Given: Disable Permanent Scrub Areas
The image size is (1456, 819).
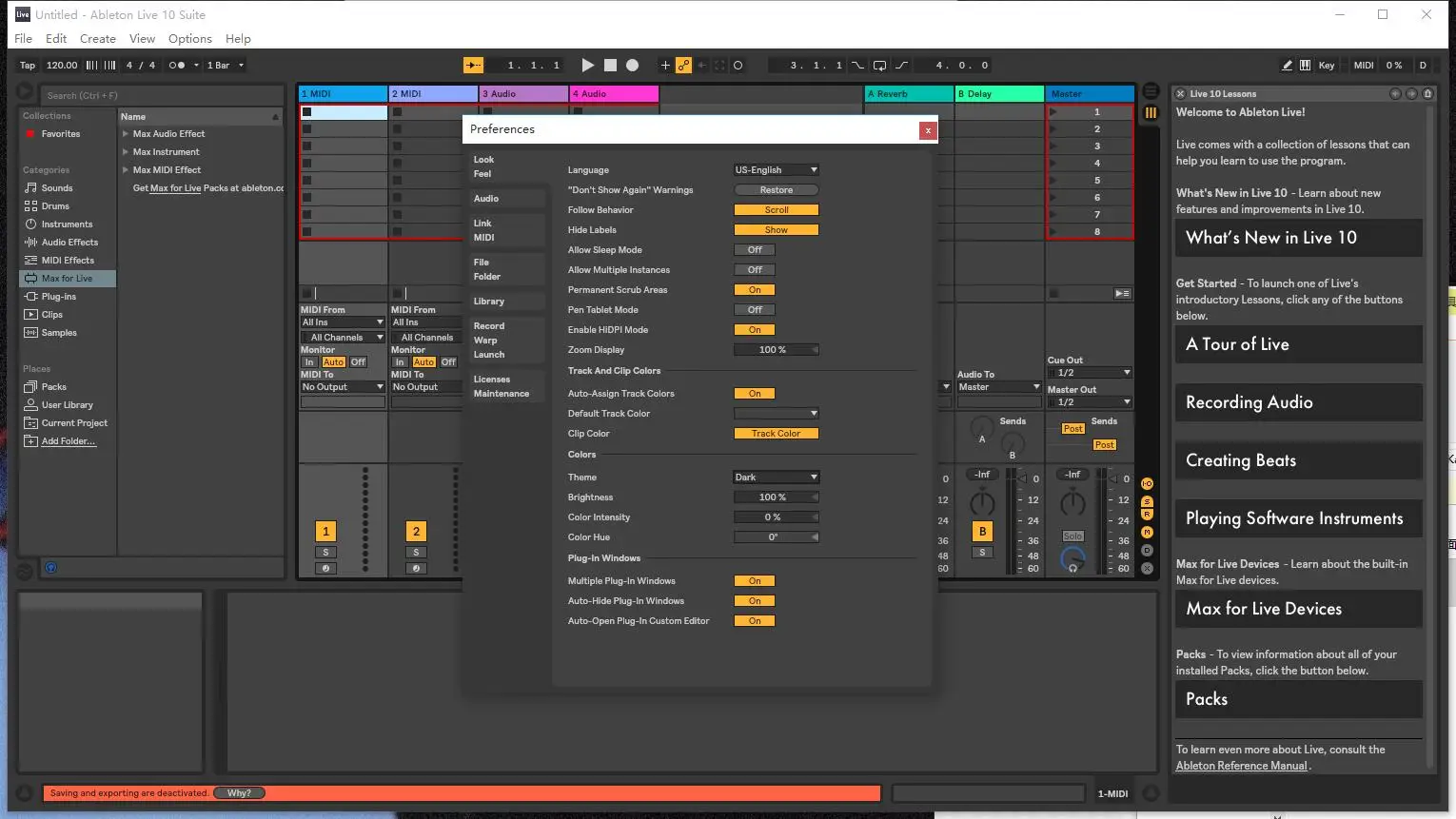Looking at the screenshot, I should click(x=755, y=289).
